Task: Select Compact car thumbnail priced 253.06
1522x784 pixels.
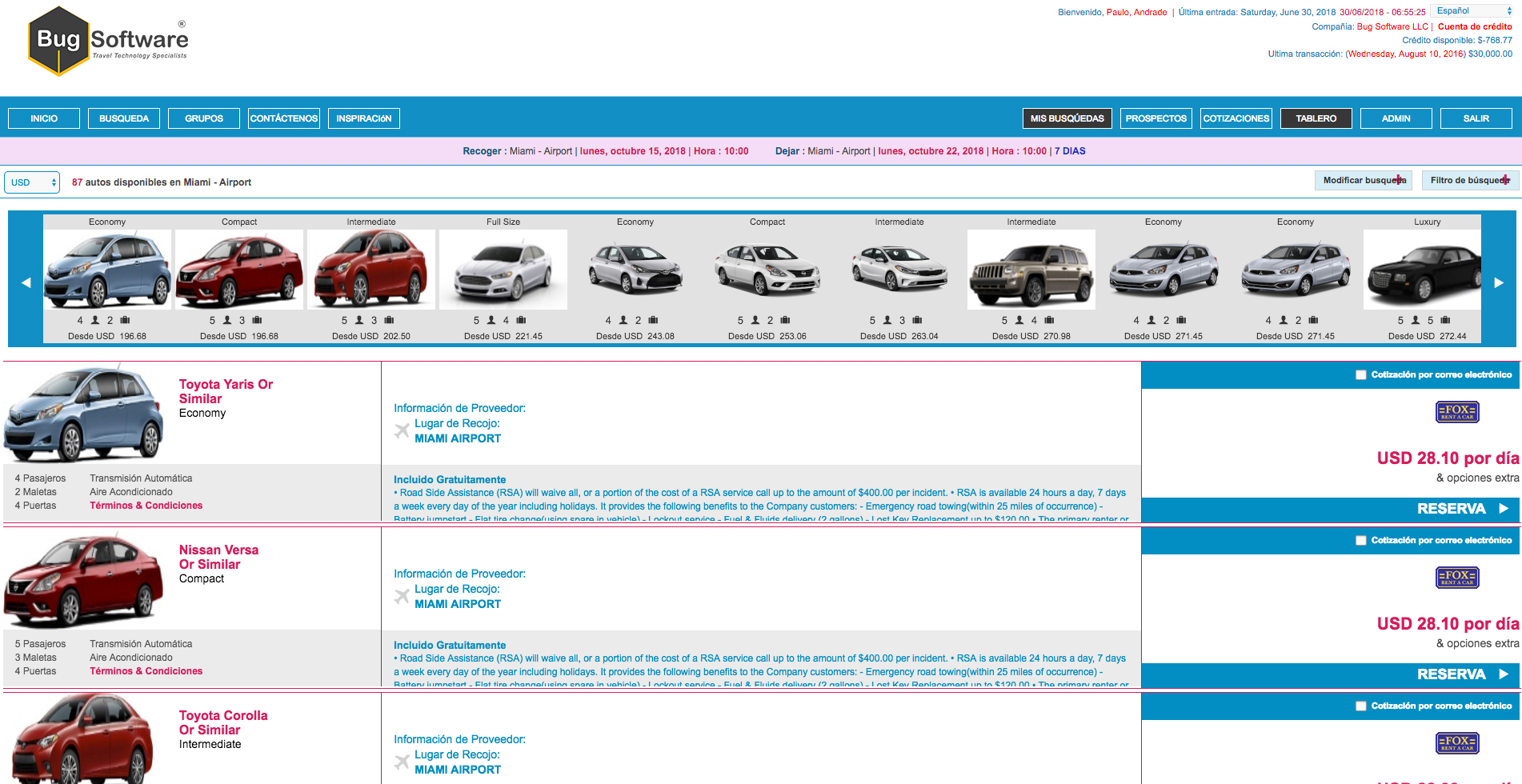Action: pyautogui.click(x=767, y=270)
